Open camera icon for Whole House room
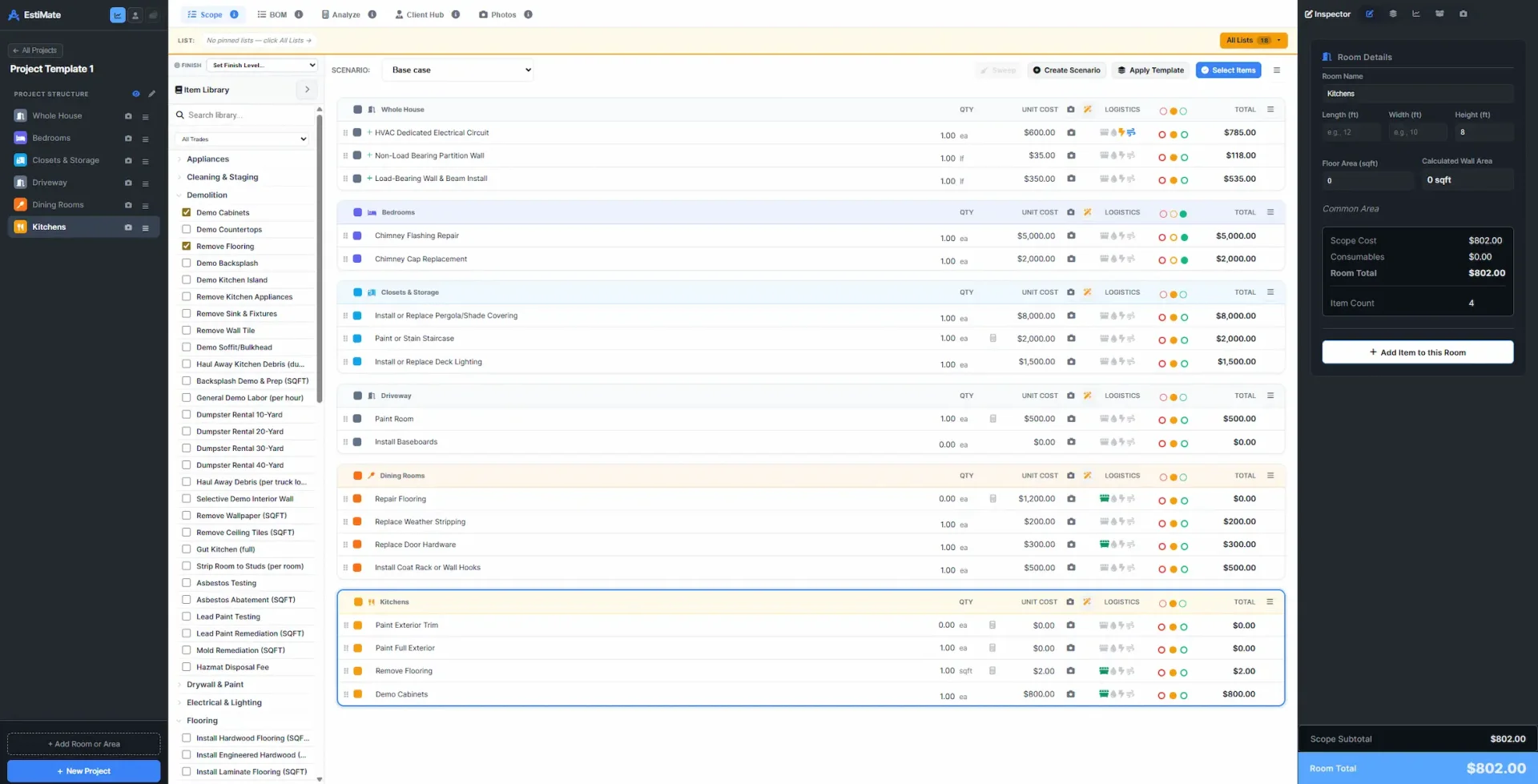Screen dimensions: 1538x784 tap(128, 116)
